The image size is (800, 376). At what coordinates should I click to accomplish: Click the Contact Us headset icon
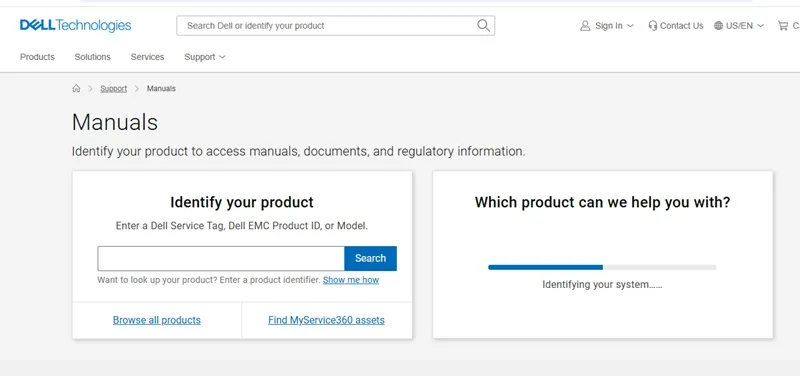653,26
